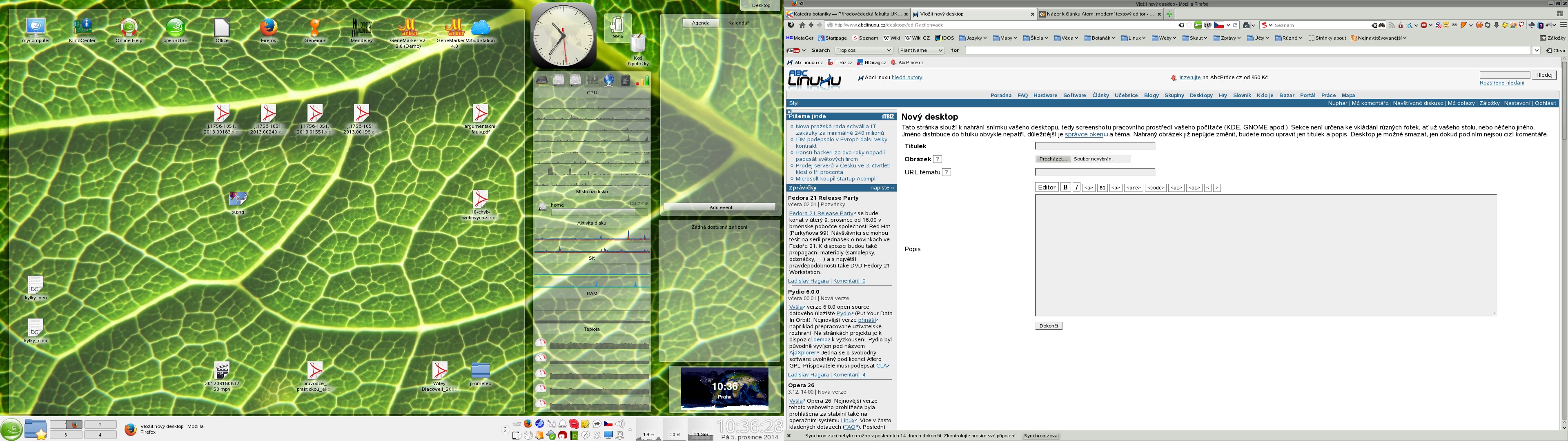Screen dimensions: 1568x441
Task: Select the kytky_ven text file
Action: coord(35,288)
